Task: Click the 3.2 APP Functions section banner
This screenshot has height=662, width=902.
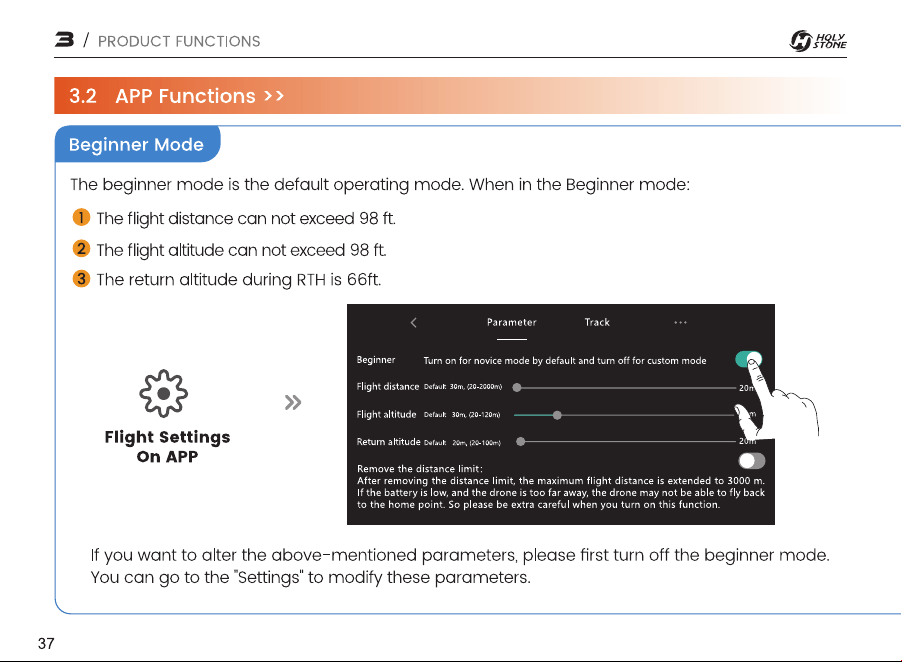Action: point(450,95)
